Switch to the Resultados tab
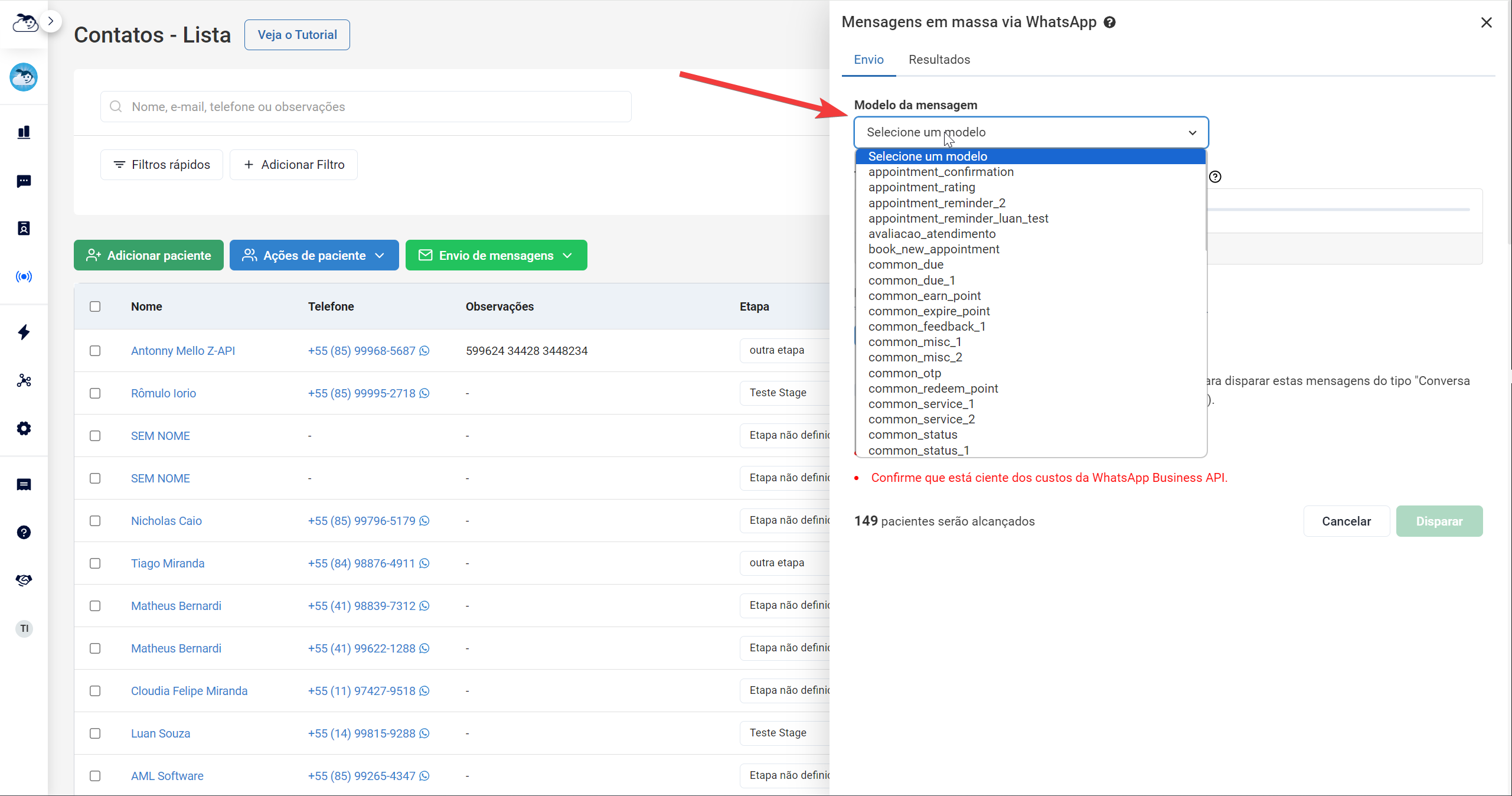 939,60
